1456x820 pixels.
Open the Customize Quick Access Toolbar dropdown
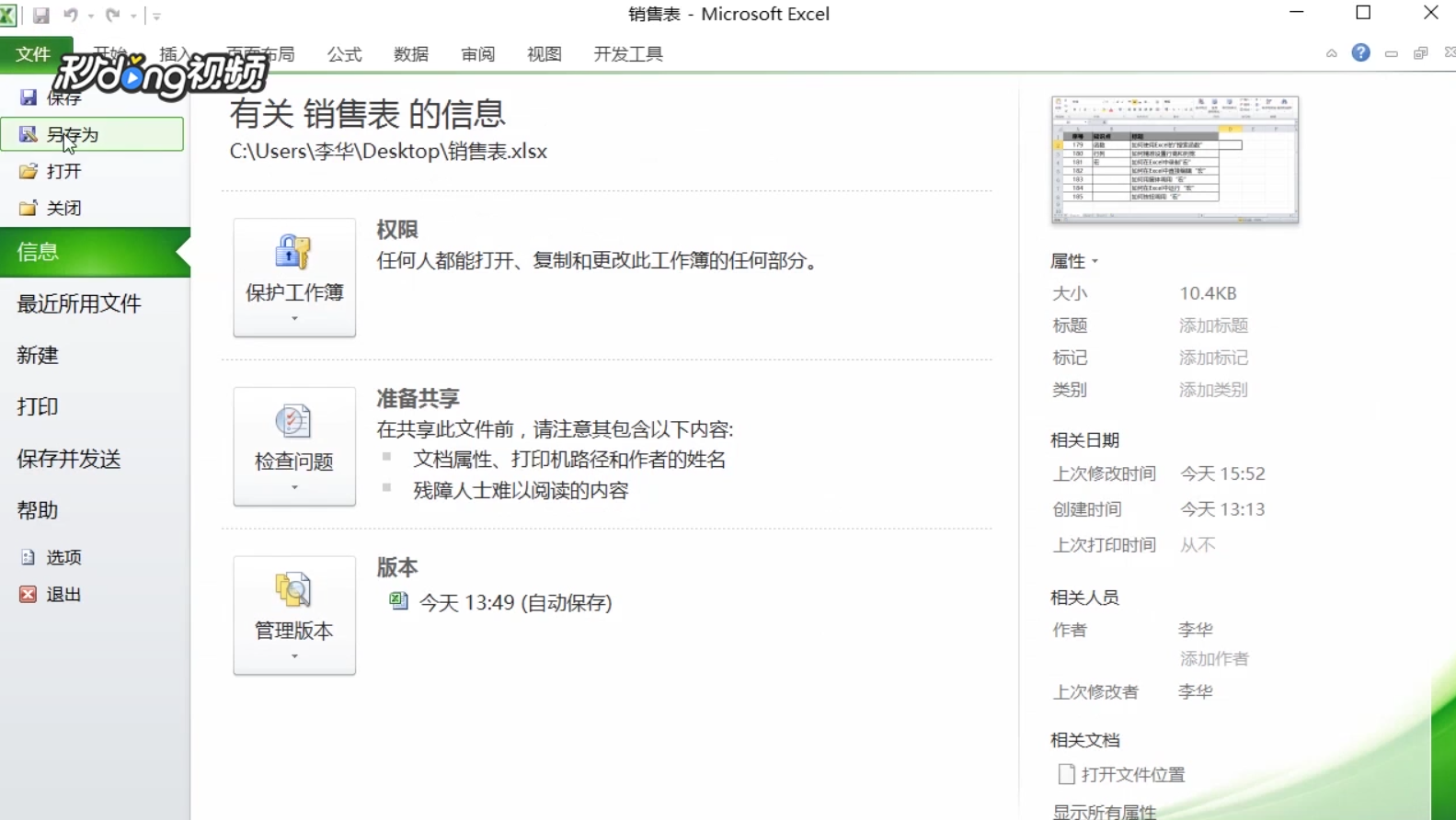(156, 16)
